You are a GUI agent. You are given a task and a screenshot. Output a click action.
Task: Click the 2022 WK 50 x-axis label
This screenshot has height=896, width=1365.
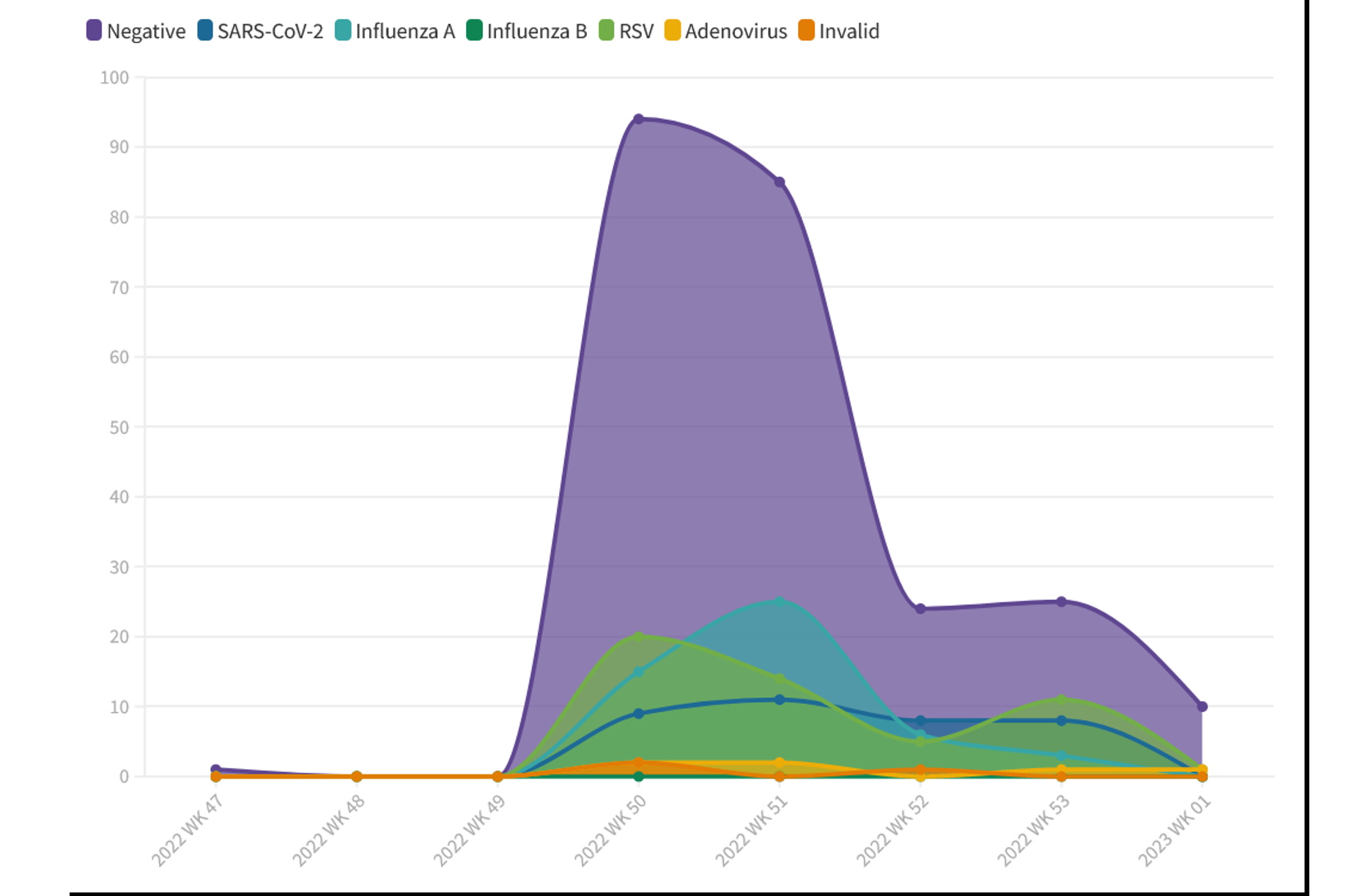coord(610,831)
